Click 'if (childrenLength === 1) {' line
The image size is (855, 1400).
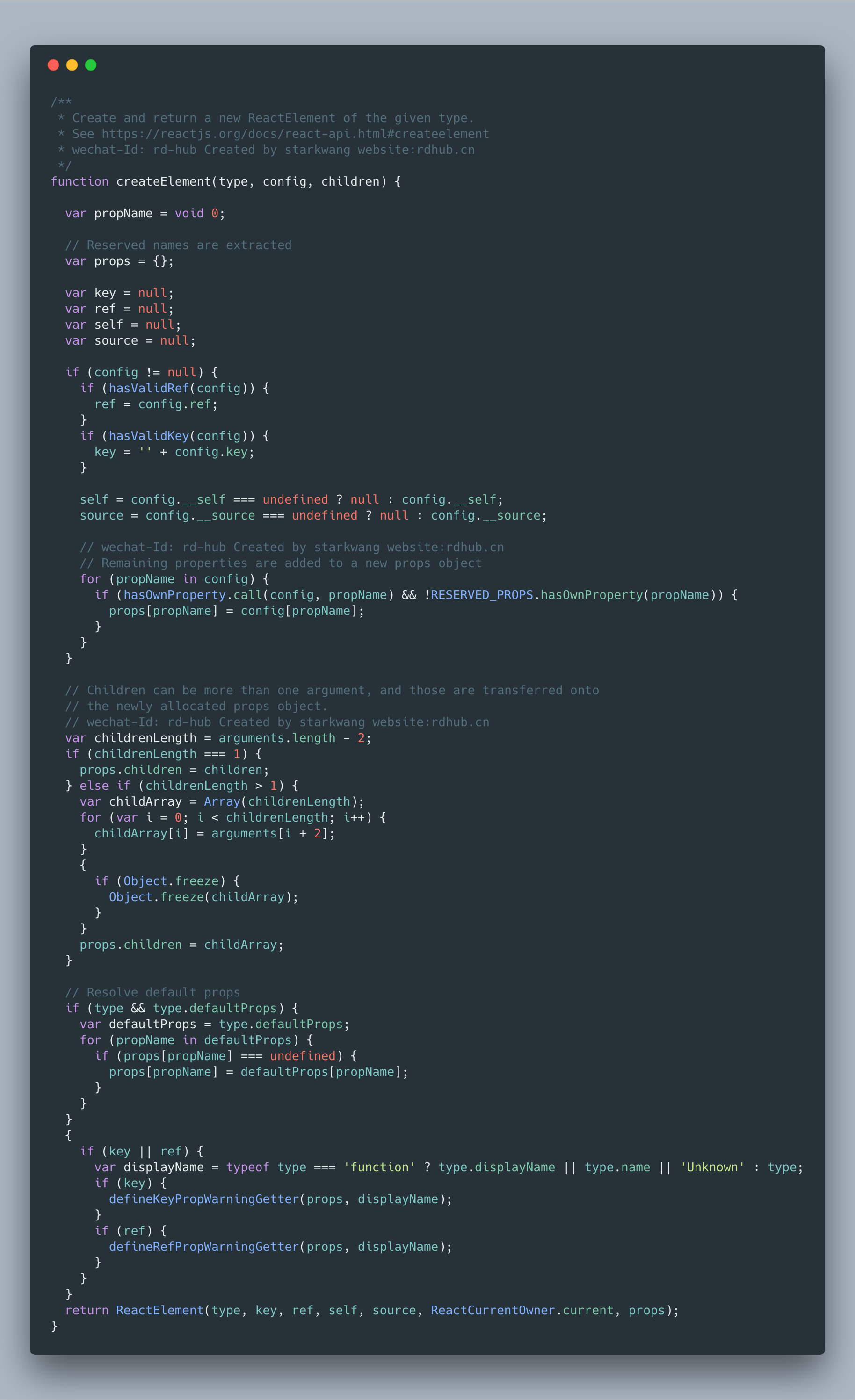[x=164, y=755]
